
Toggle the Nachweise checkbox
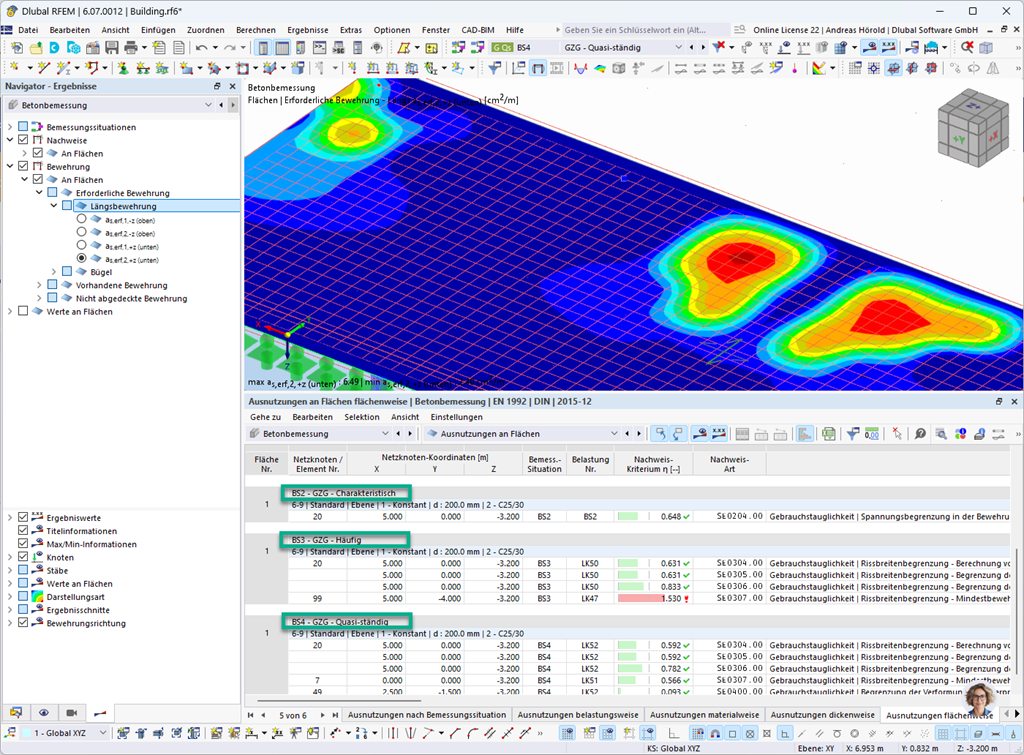[x=24, y=140]
